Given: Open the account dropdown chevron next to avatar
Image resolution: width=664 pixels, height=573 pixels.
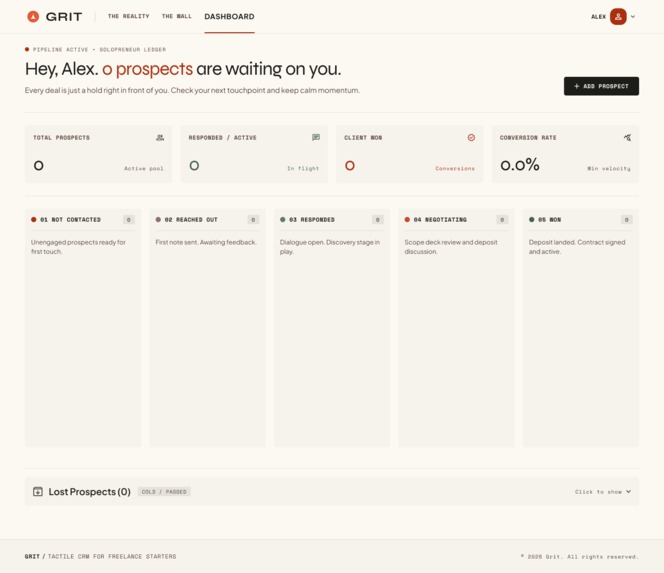Looking at the screenshot, I should pyautogui.click(x=633, y=17).
